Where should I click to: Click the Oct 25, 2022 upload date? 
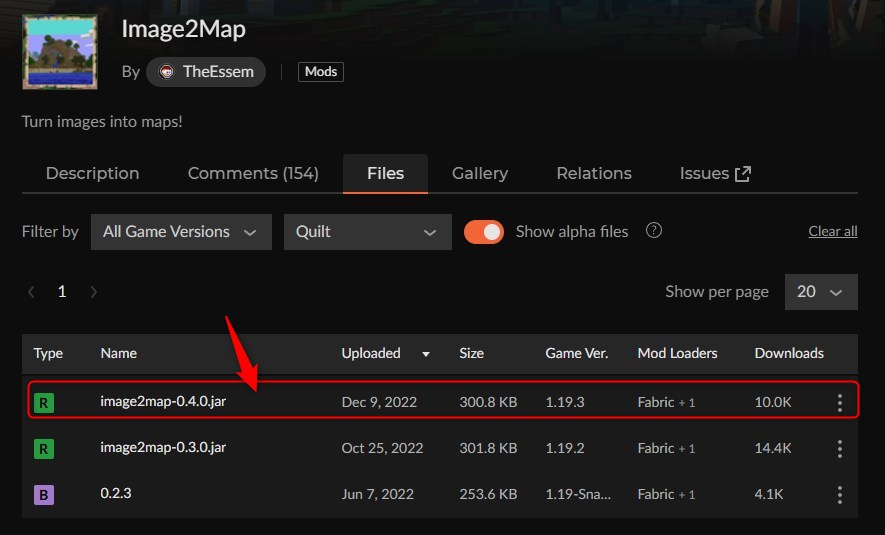382,448
